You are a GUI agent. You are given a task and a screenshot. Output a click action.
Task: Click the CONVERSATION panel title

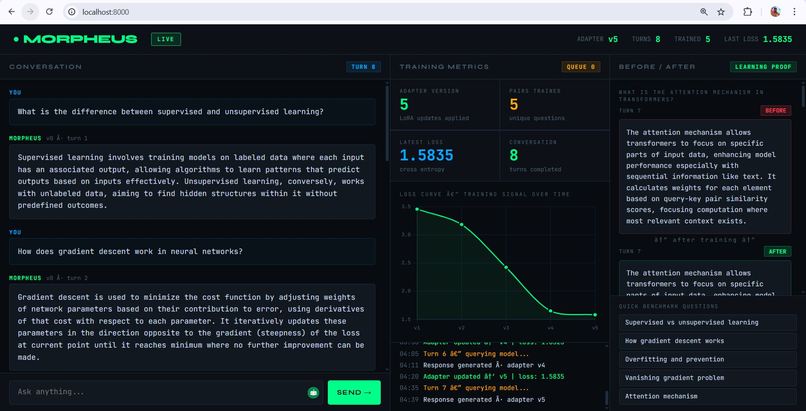(x=45, y=67)
